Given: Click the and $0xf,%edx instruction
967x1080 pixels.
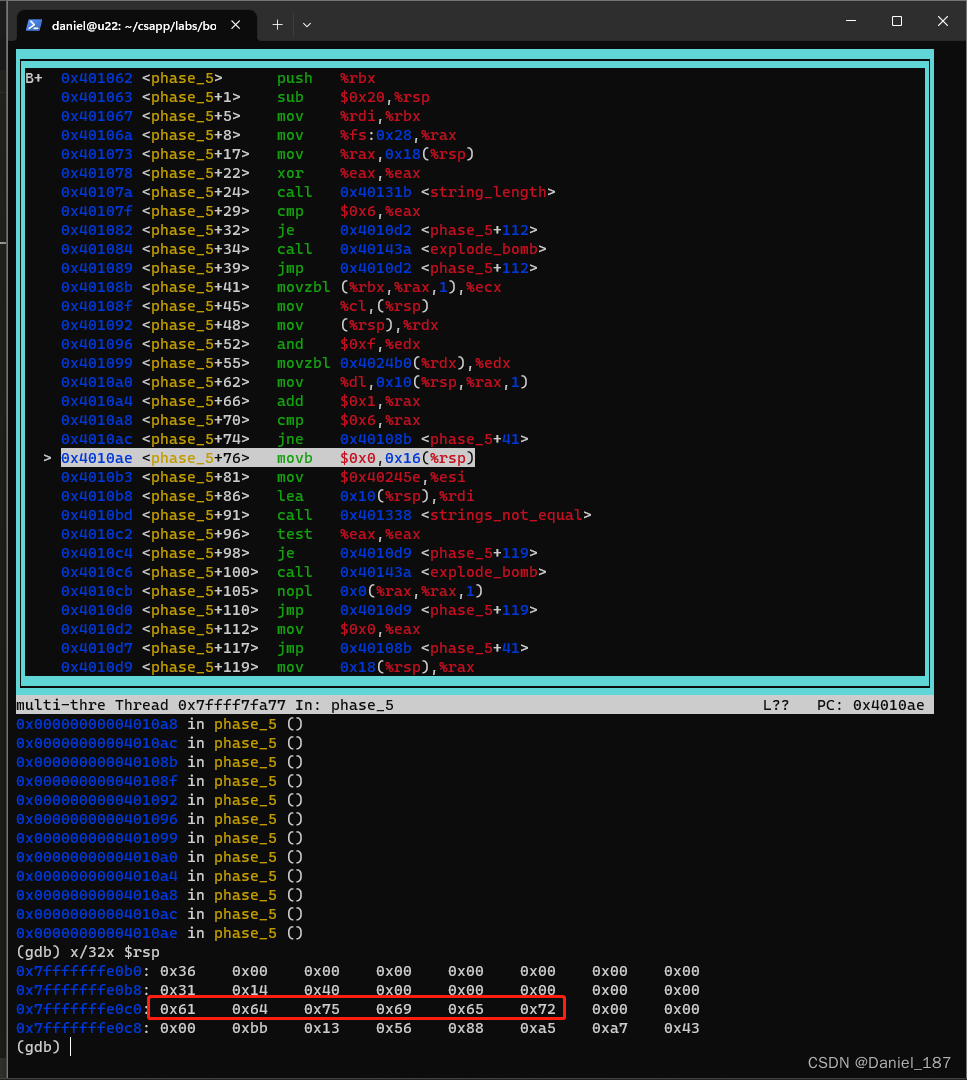Looking at the screenshot, I should click(x=349, y=344).
